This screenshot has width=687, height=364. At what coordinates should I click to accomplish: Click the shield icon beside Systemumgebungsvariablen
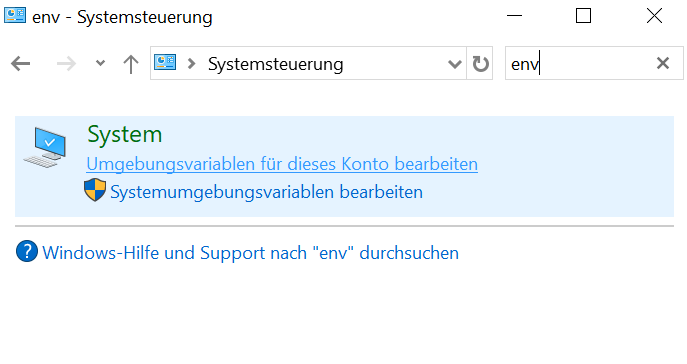click(x=95, y=190)
